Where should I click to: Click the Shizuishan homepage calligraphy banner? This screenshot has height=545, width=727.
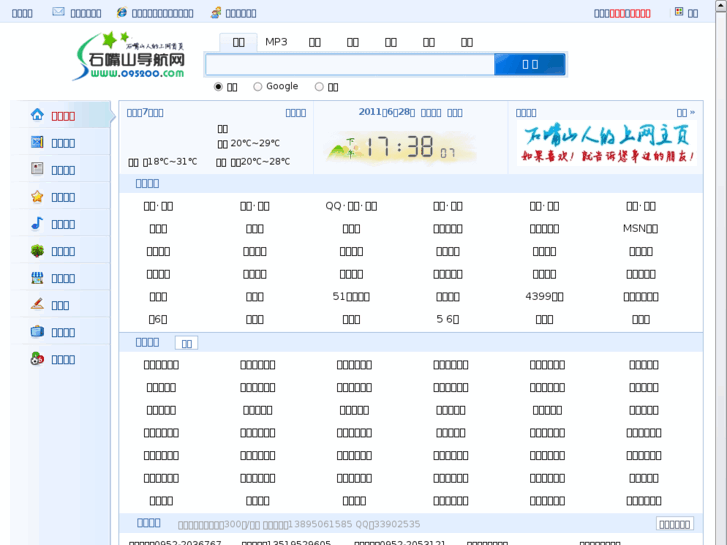(607, 143)
